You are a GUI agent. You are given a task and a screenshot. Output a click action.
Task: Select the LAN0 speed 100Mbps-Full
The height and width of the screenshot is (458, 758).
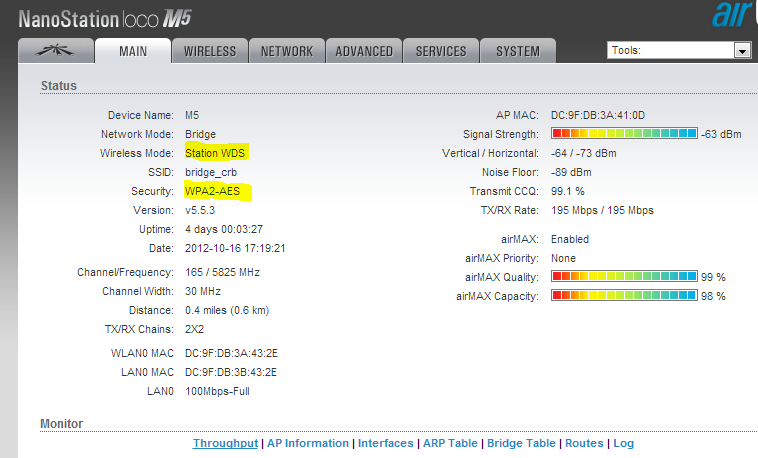click(x=218, y=391)
